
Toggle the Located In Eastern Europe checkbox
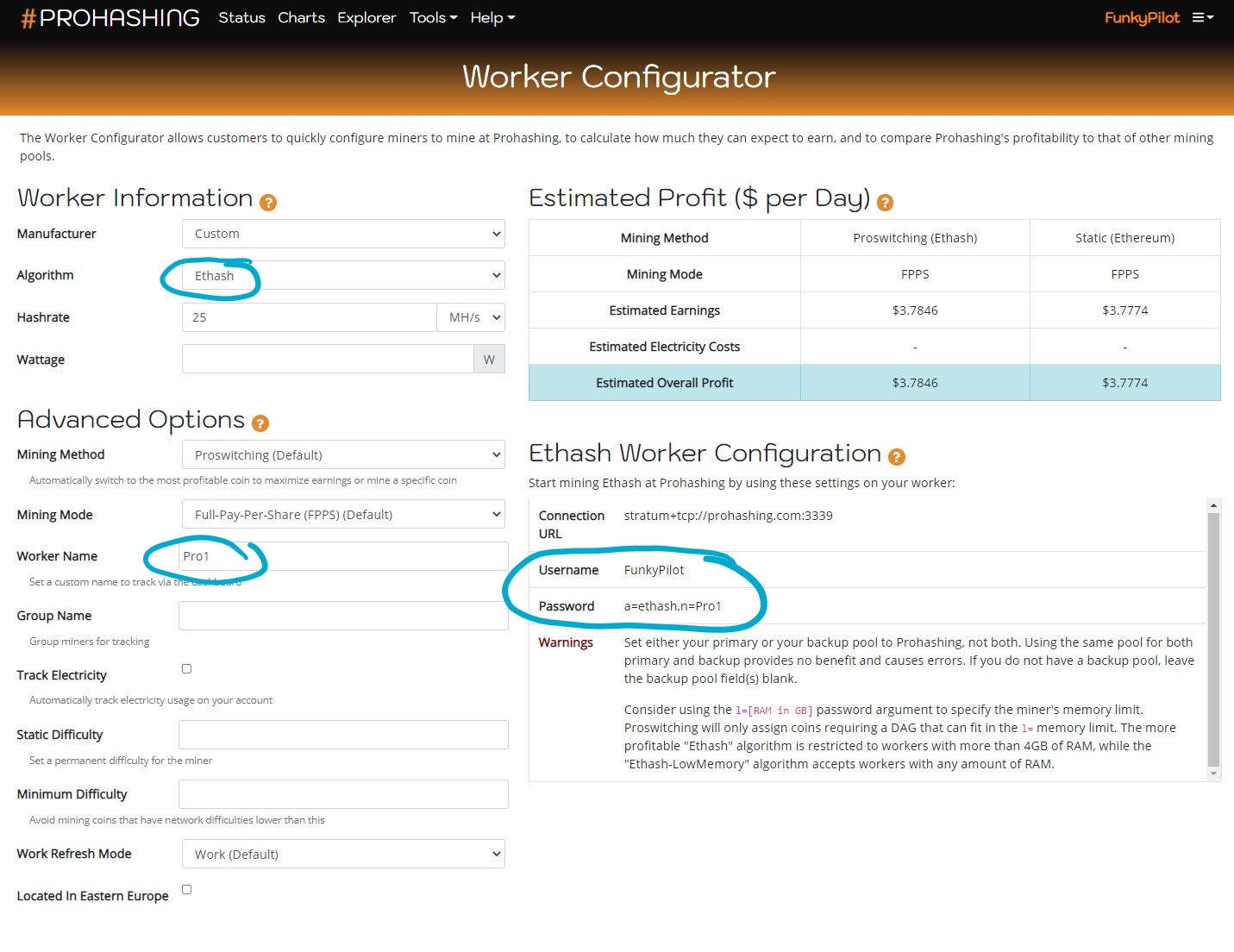pyautogui.click(x=186, y=889)
